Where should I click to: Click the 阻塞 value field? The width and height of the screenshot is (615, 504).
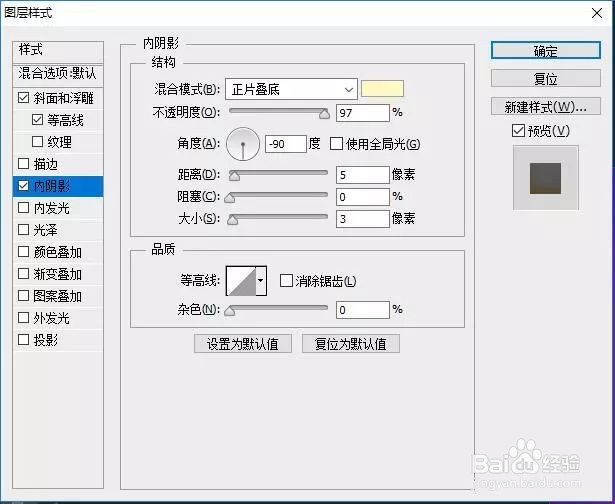[363, 197]
